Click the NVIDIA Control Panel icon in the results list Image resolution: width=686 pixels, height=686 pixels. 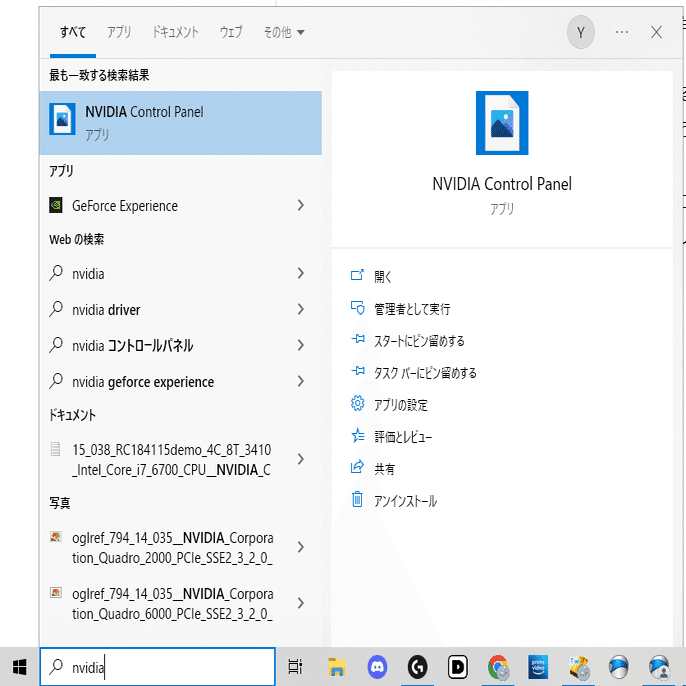click(62, 119)
